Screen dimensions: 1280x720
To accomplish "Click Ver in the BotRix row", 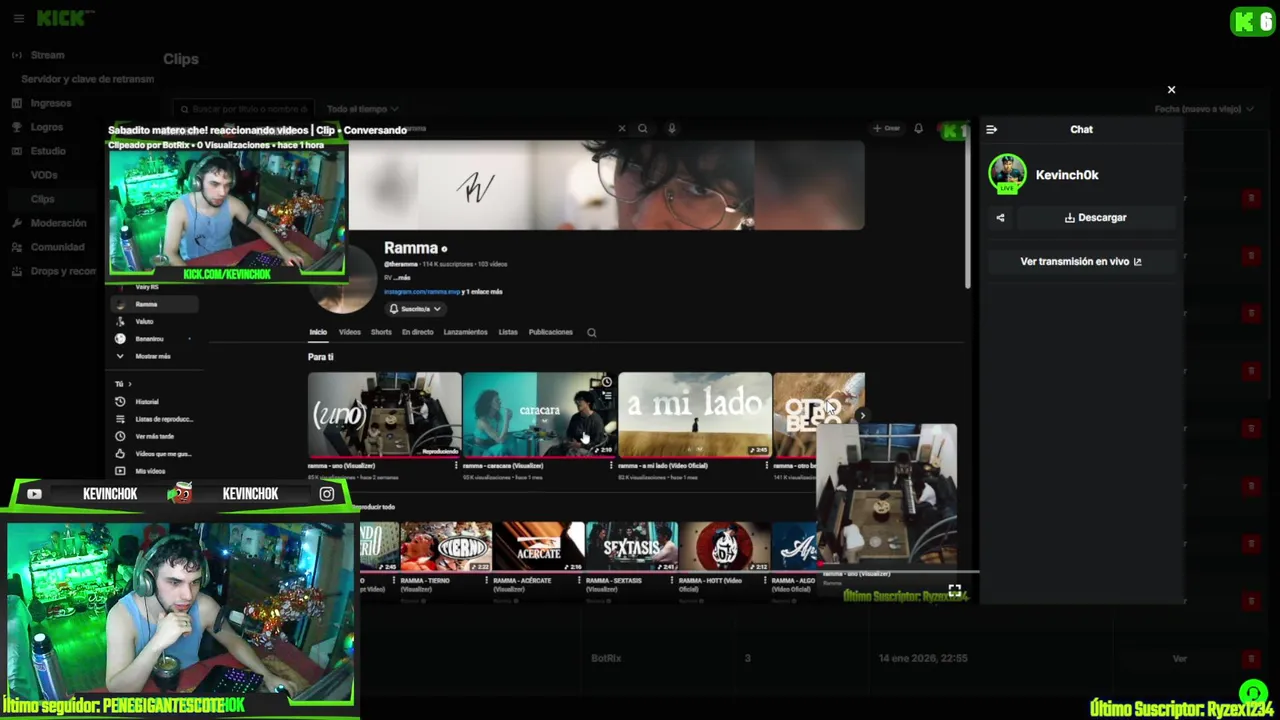I will [1180, 659].
